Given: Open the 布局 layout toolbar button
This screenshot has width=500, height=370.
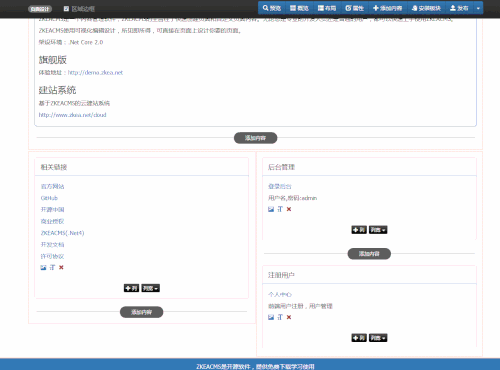Looking at the screenshot, I should [x=327, y=8].
